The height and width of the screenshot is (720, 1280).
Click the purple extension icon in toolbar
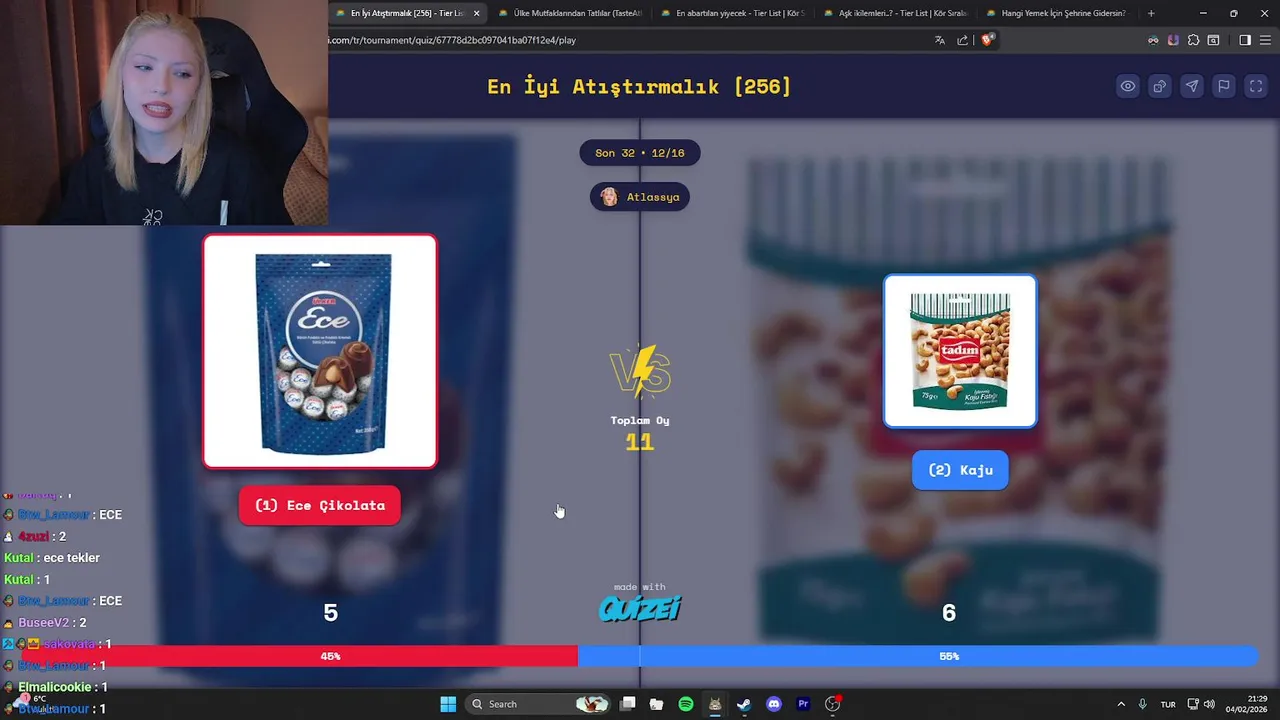(1173, 40)
